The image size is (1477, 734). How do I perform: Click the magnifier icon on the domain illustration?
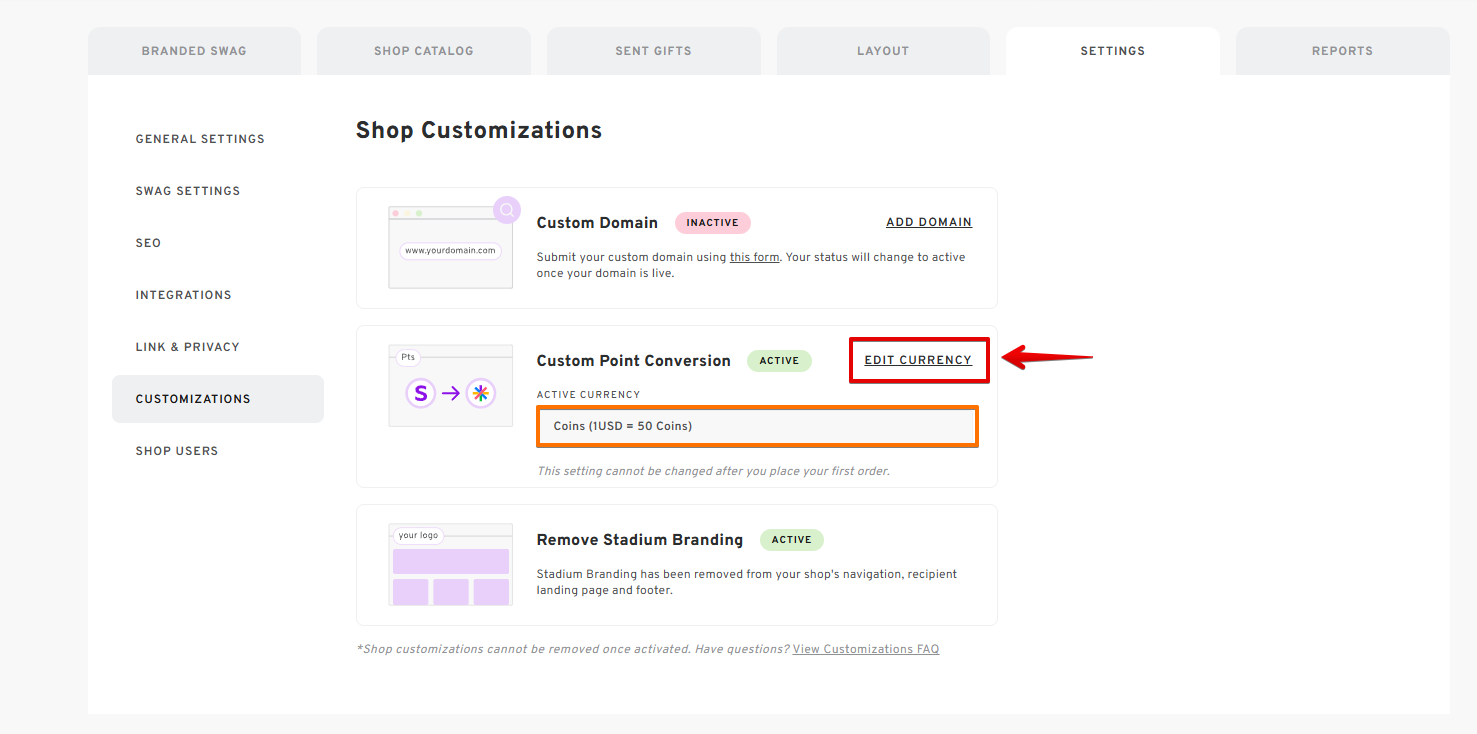pyautogui.click(x=507, y=210)
